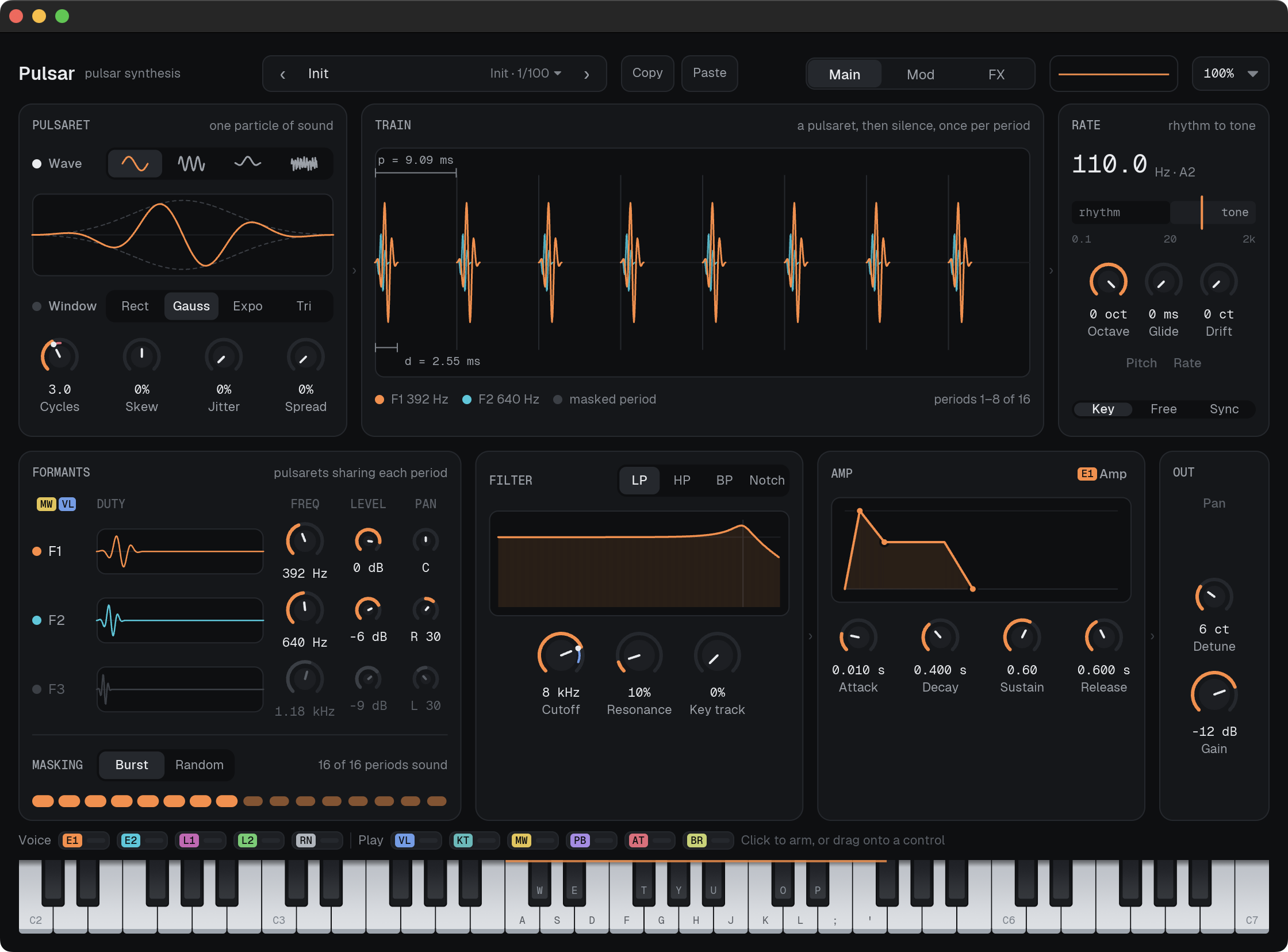Screen dimensions: 1288x952
Task: Click the 110.0 Hz rate value
Action: (x=1109, y=164)
